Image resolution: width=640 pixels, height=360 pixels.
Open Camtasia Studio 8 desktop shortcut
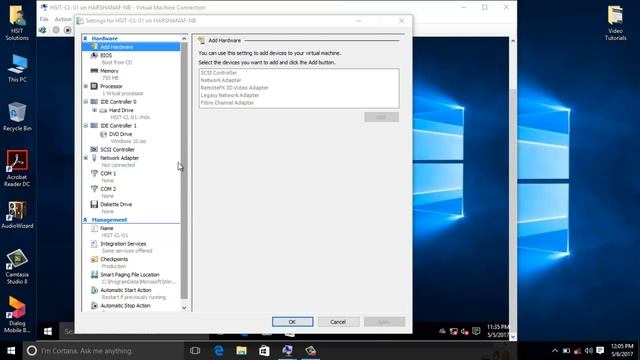17,267
